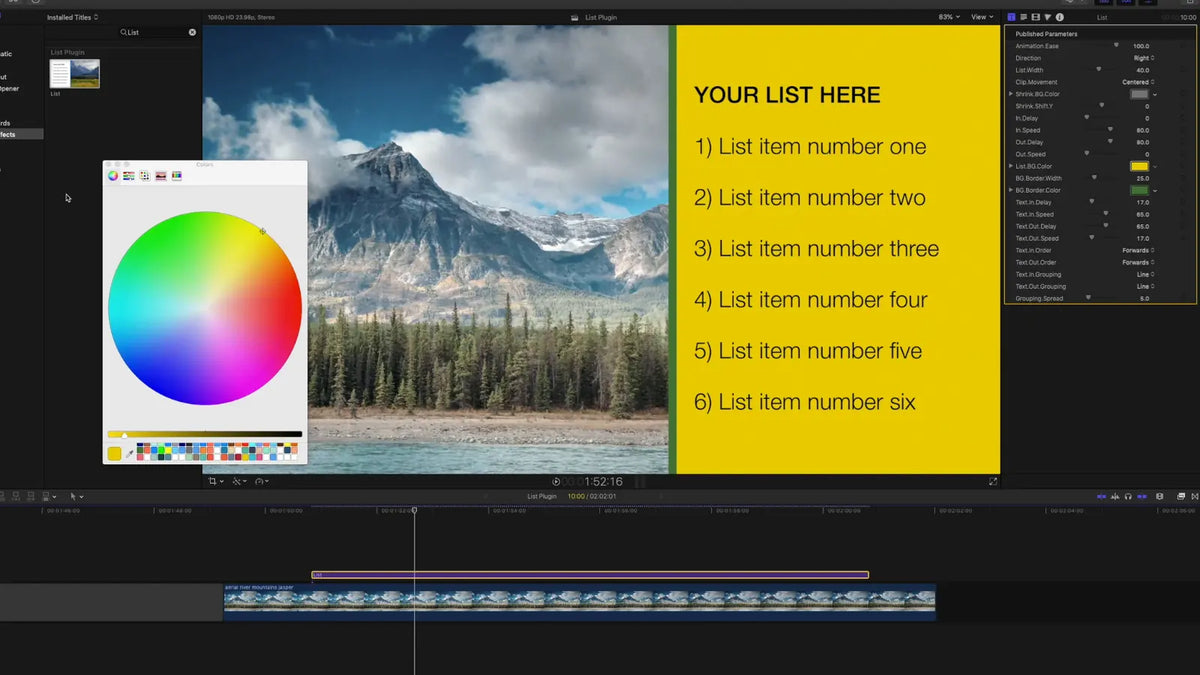
Task: Open the Select tool menu in timeline
Action: tap(76, 496)
